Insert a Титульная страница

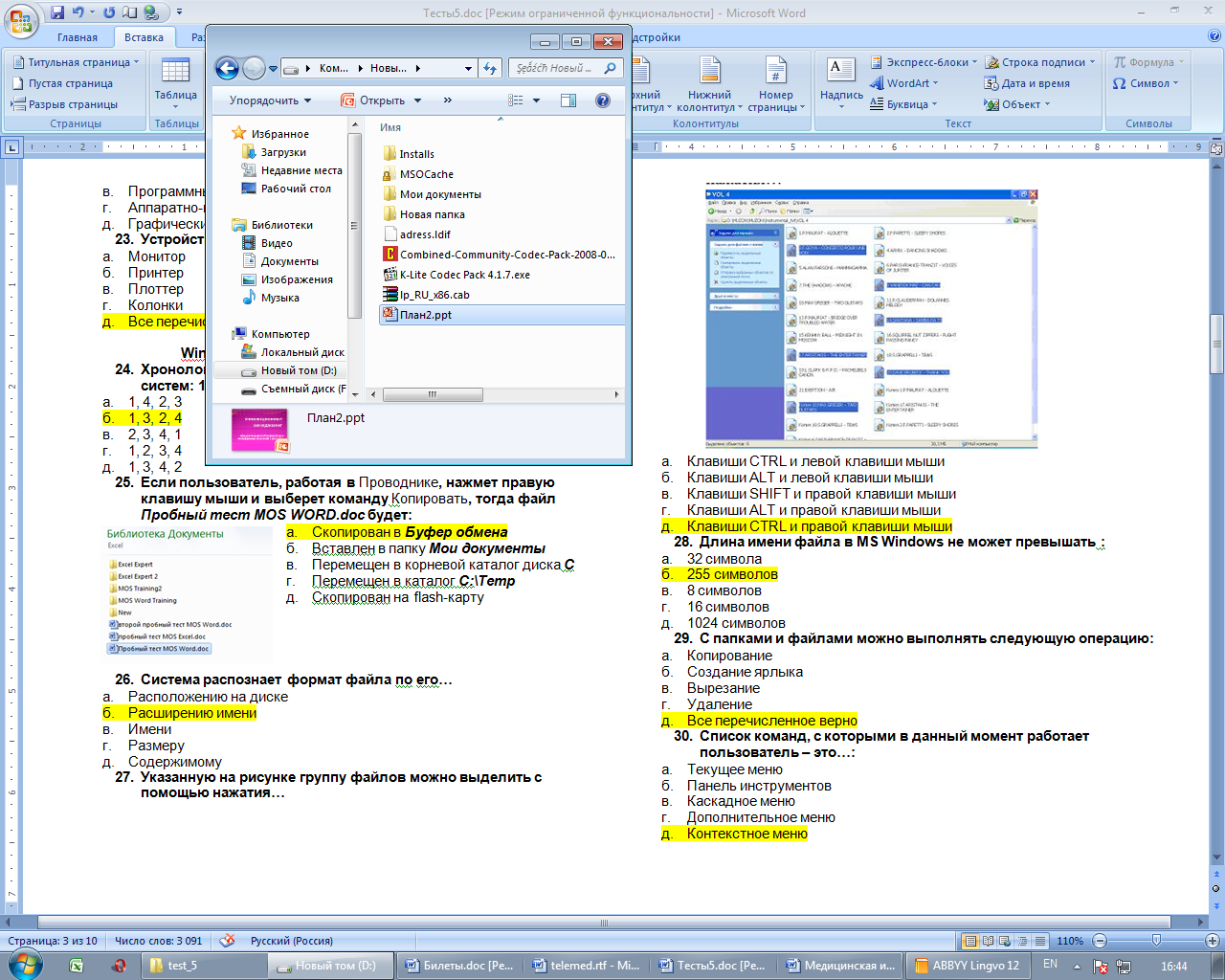point(76,62)
